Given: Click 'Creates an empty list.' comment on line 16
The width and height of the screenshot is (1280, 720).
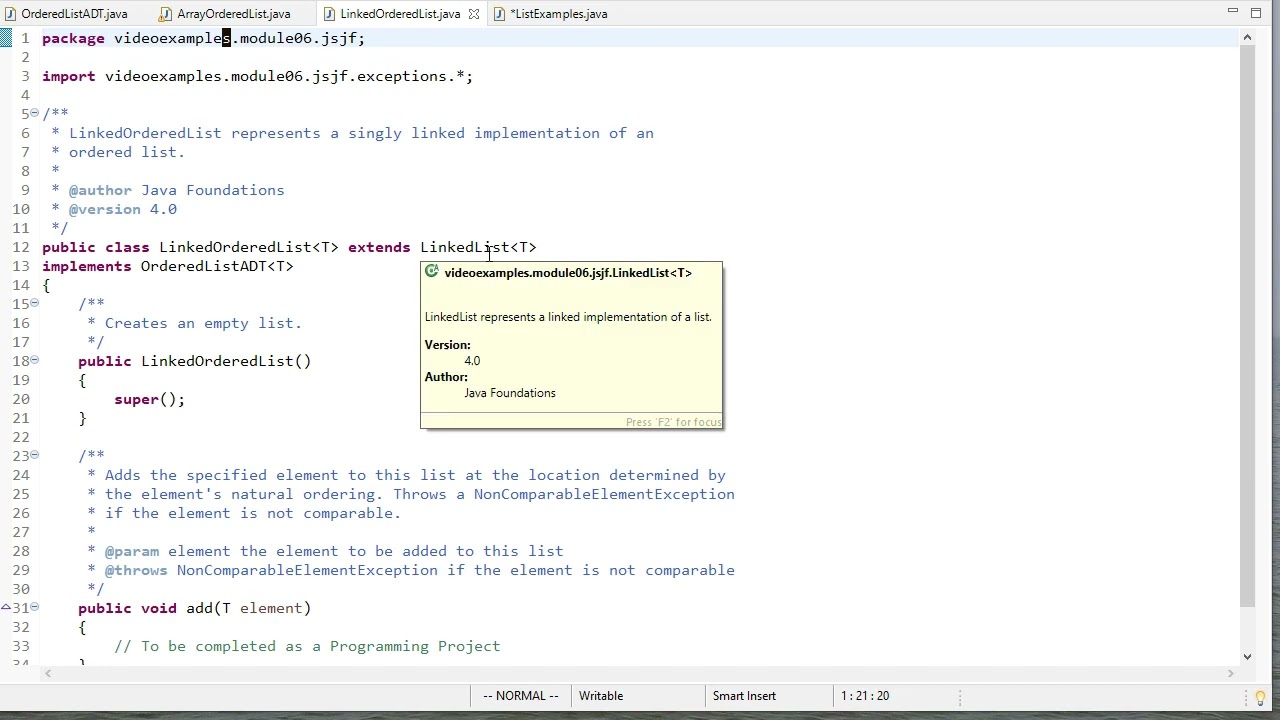Looking at the screenshot, I should [x=203, y=323].
